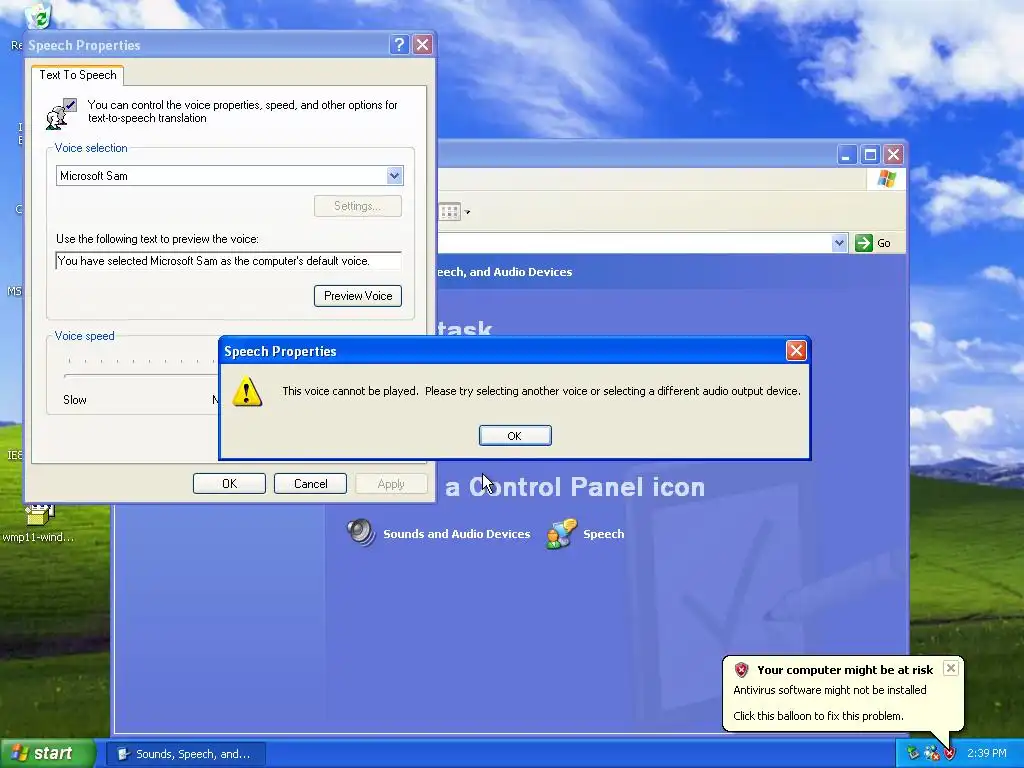This screenshot has width=1024, height=768.
Task: Click the Speech control panel icon
Action: coord(562,534)
